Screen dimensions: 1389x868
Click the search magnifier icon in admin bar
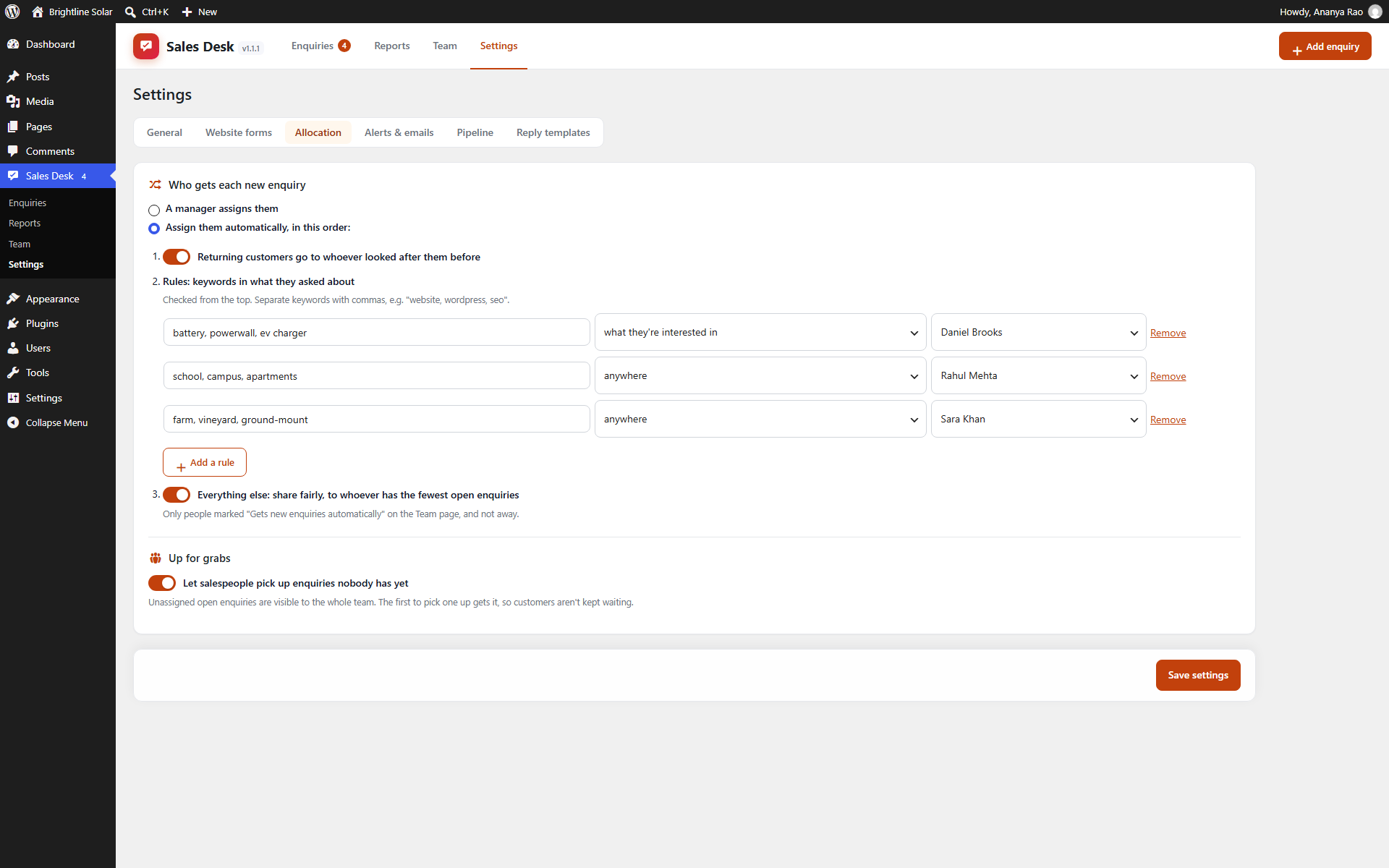point(130,12)
